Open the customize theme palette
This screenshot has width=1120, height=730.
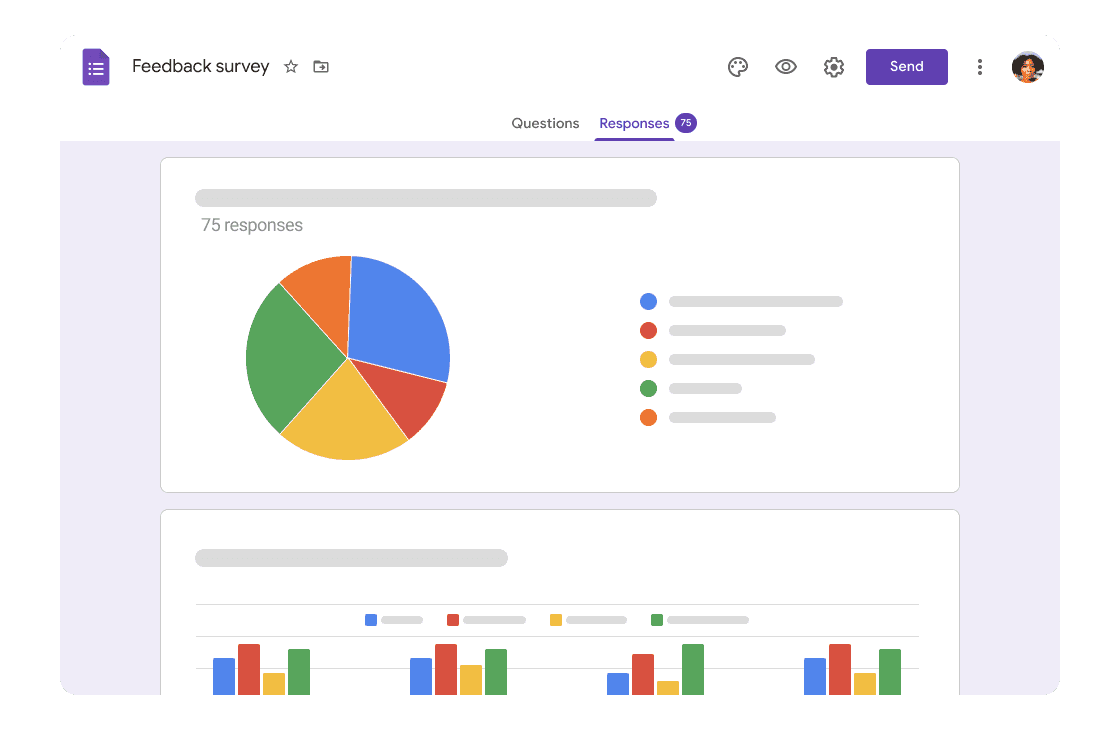[x=738, y=67]
